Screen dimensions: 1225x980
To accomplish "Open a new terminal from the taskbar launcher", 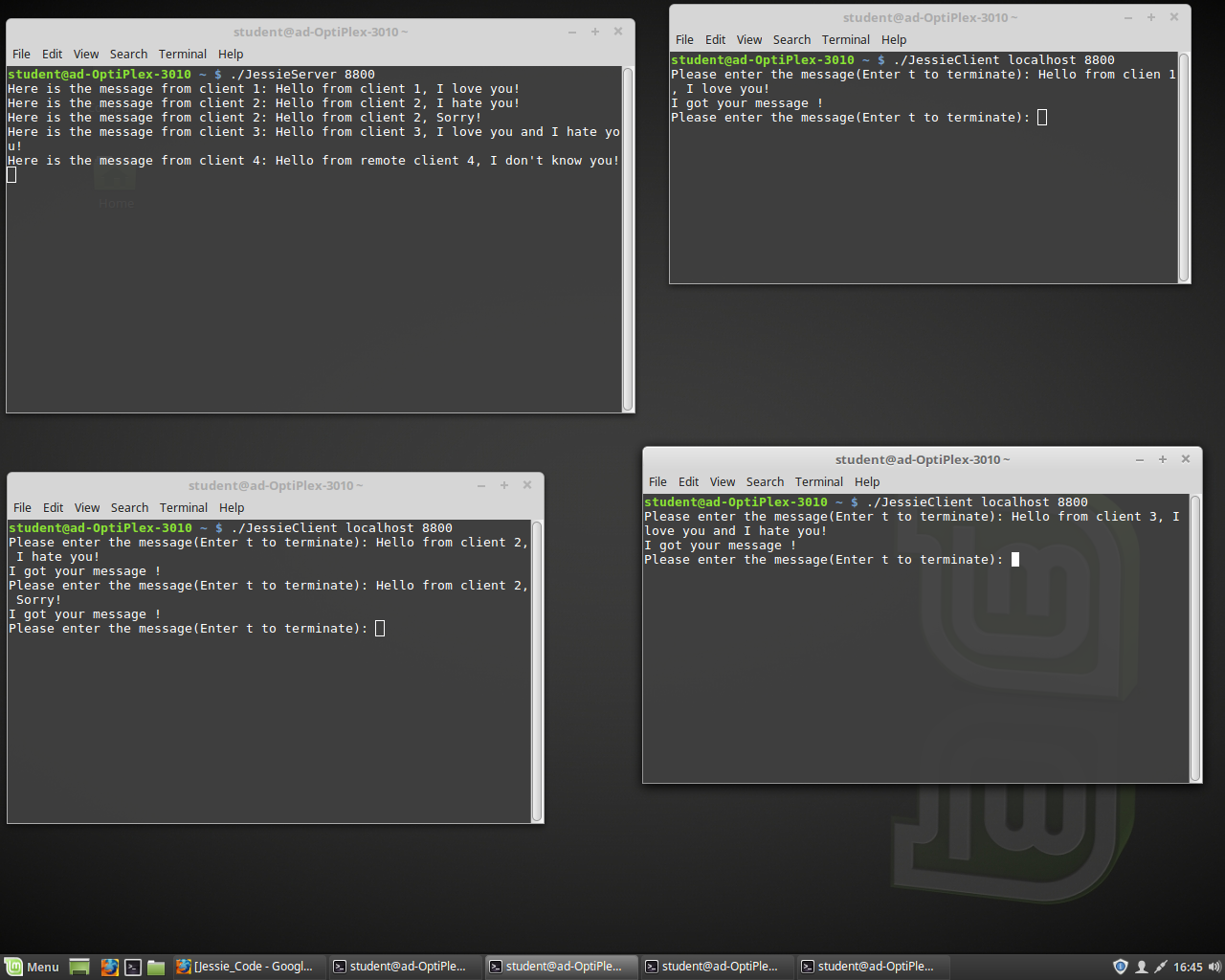I will pyautogui.click(x=133, y=966).
